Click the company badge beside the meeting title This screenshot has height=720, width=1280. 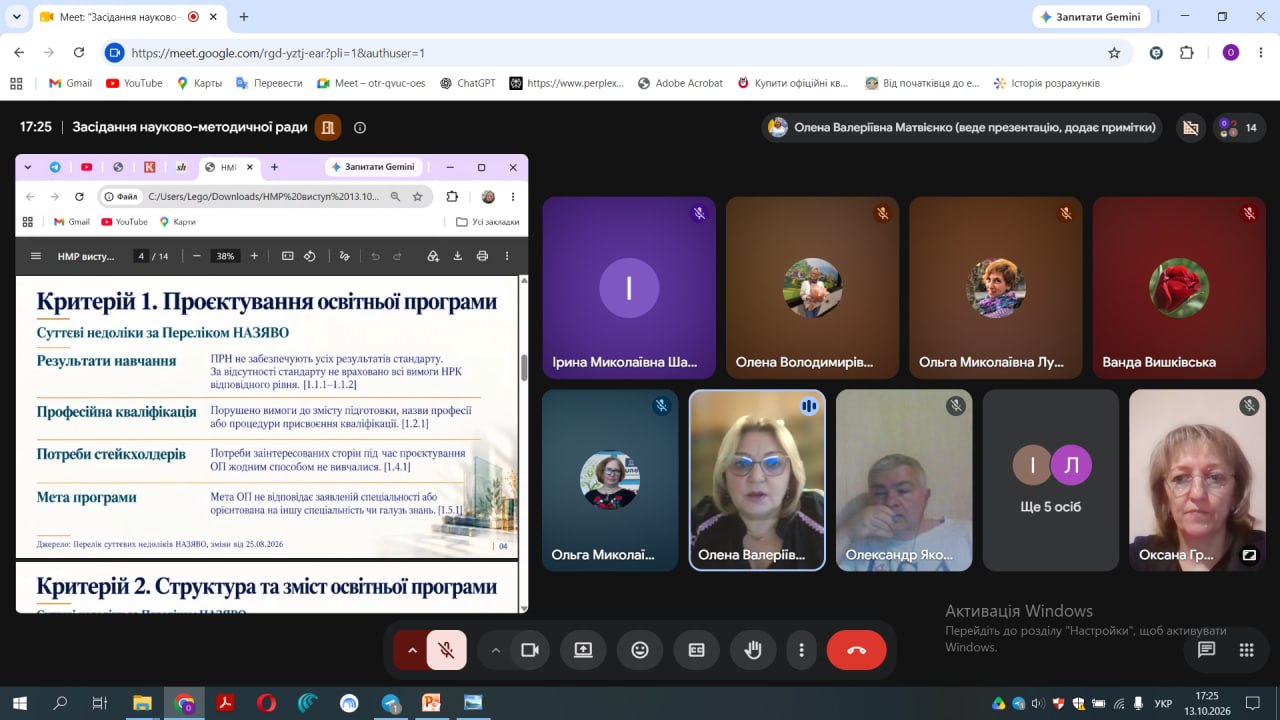(327, 127)
